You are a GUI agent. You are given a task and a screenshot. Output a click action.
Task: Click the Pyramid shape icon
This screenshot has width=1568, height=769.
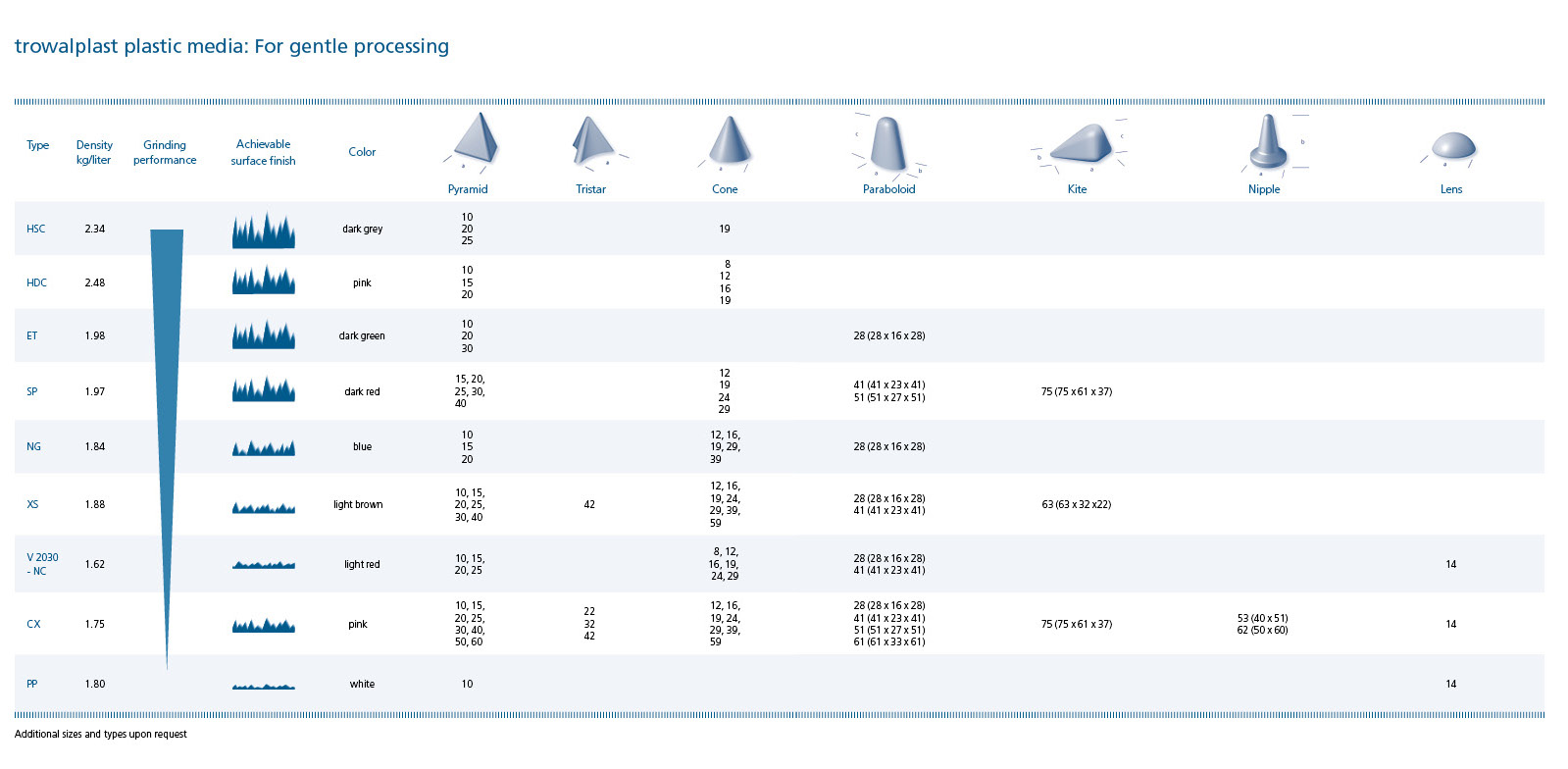point(475,139)
